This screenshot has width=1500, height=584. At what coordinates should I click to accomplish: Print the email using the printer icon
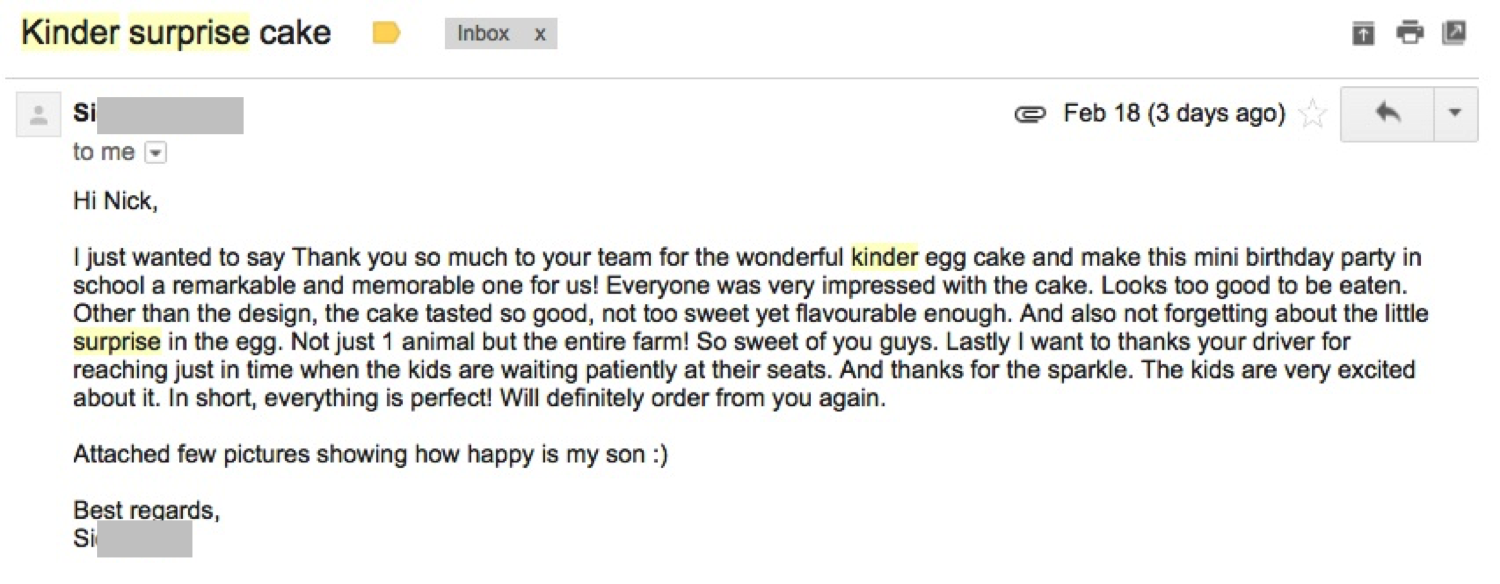[1410, 32]
